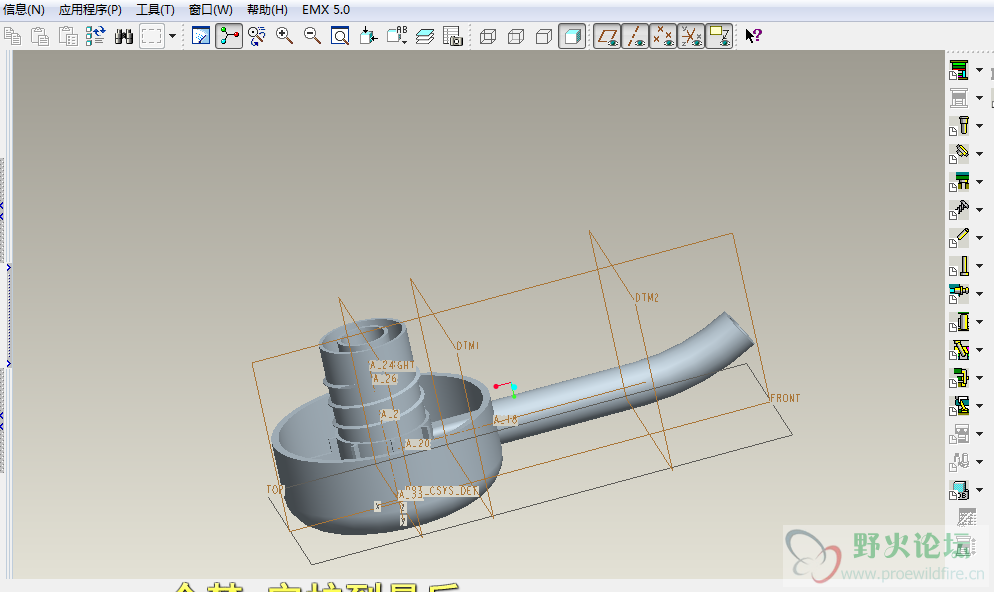Click the Paste Special clipboard icon
994x592 pixels.
click(x=68, y=36)
